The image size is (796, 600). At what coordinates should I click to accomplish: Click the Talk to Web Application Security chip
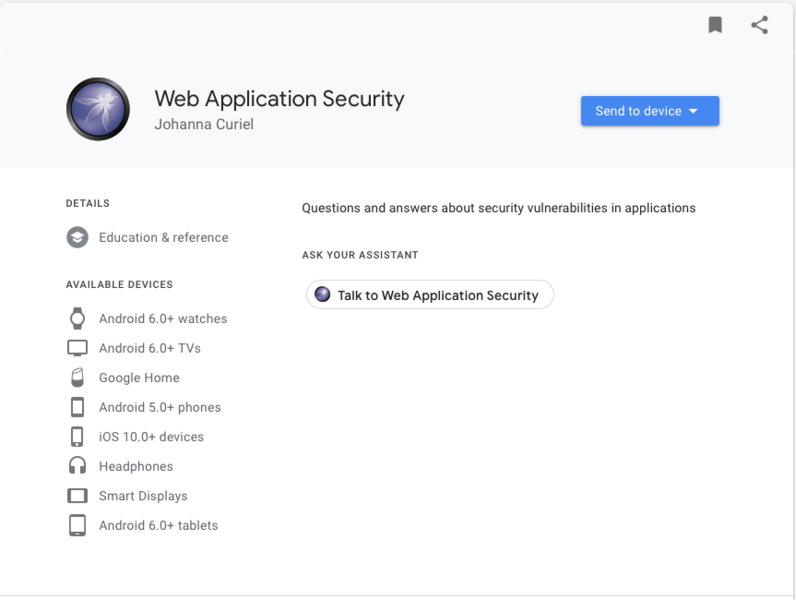(x=429, y=294)
